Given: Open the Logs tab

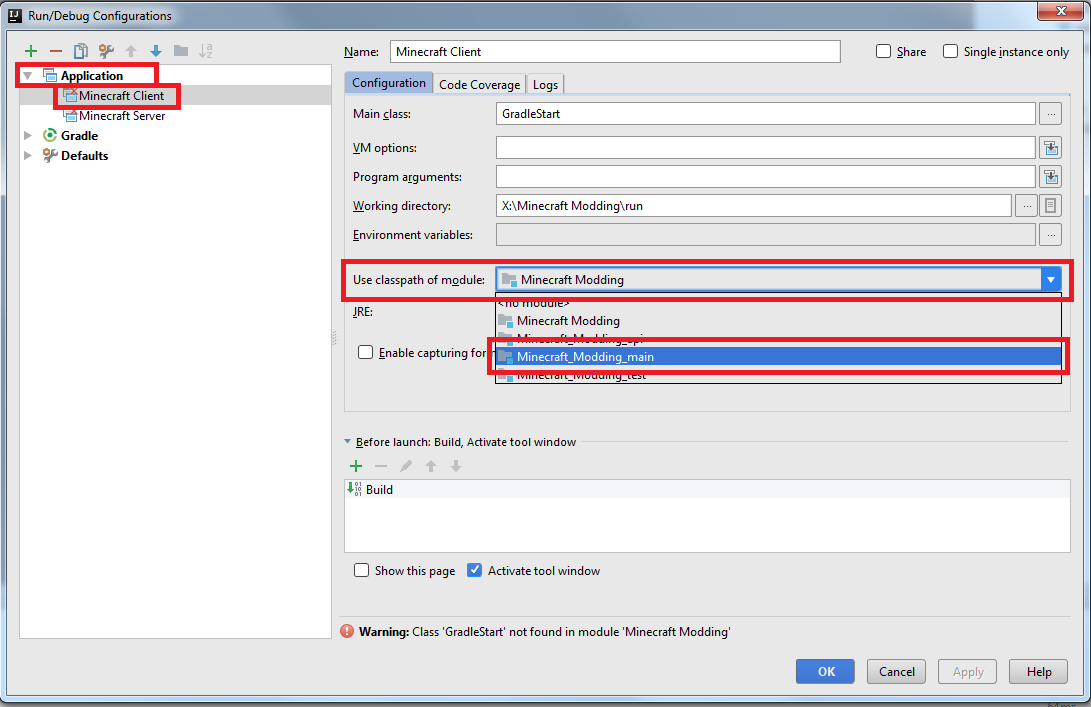Looking at the screenshot, I should 545,85.
